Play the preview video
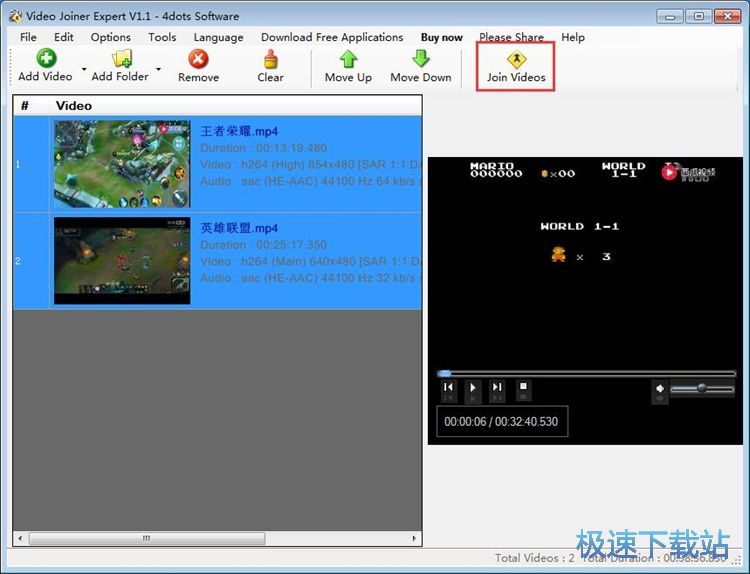The width and height of the screenshot is (750, 574). [473, 388]
